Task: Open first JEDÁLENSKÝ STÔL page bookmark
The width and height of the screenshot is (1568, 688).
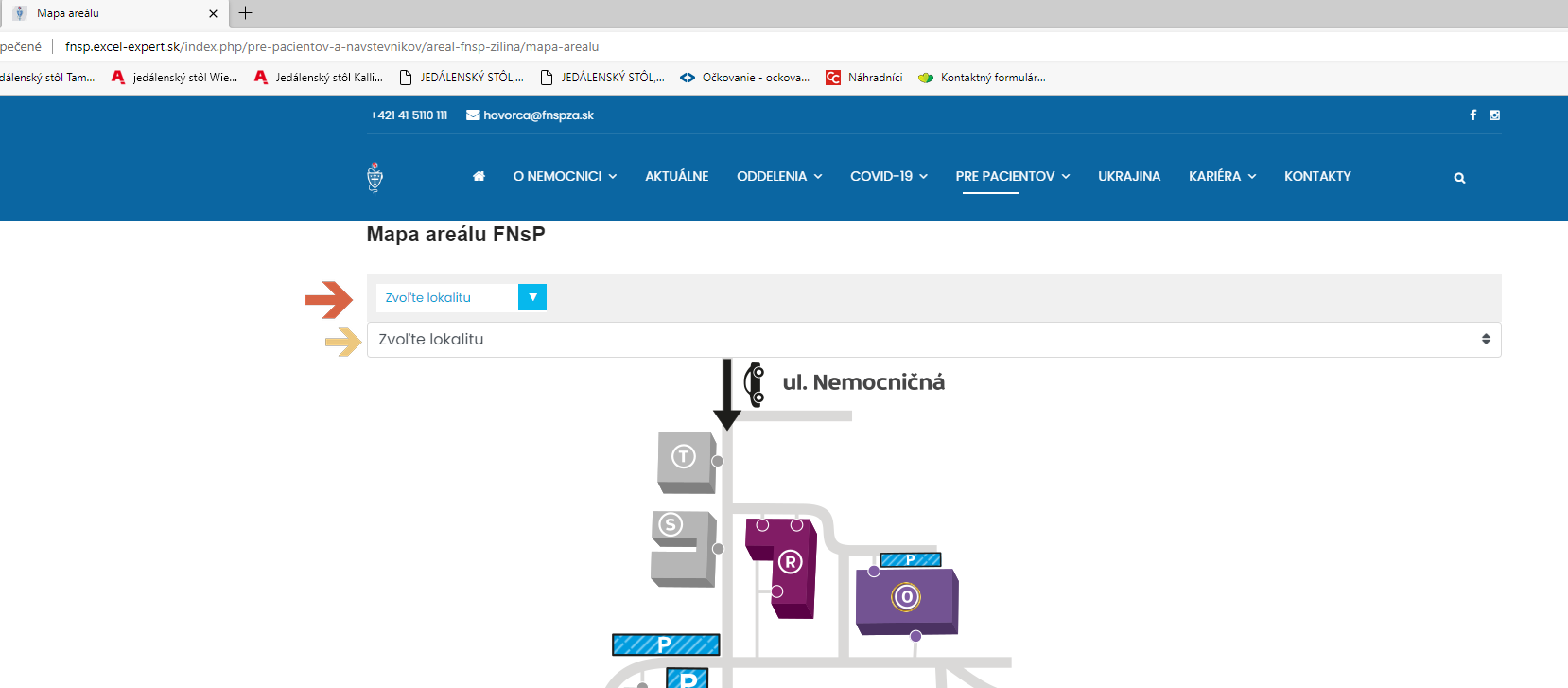Action: (x=462, y=78)
